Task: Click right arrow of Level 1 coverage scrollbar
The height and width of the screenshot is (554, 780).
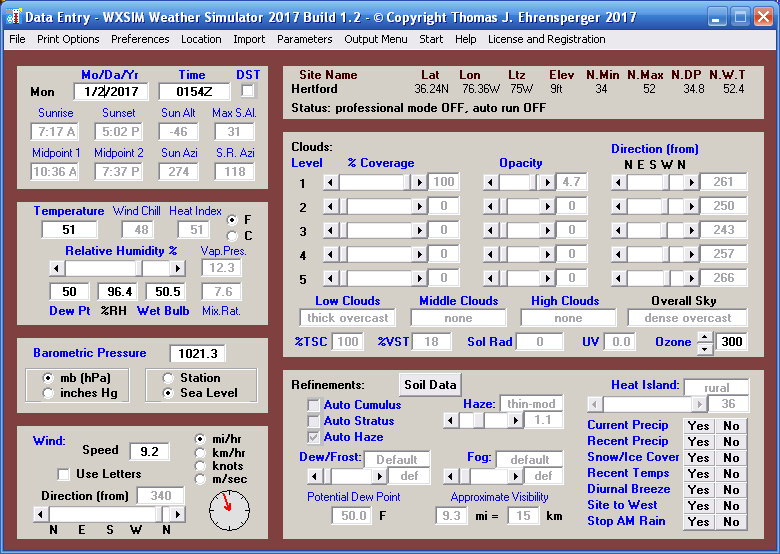Action: (x=419, y=182)
